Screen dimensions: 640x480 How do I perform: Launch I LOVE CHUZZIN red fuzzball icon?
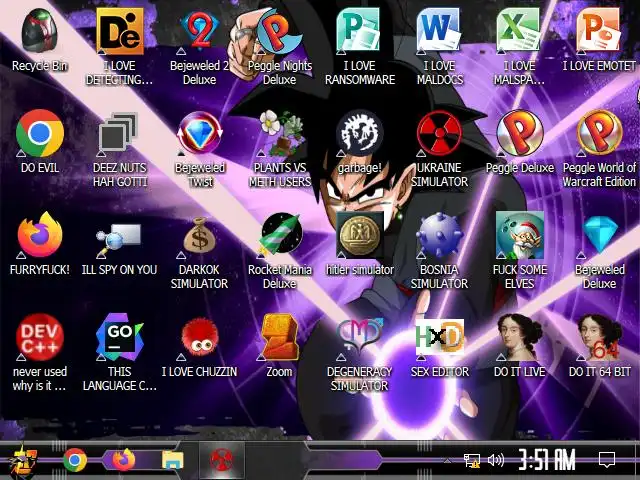pos(200,338)
